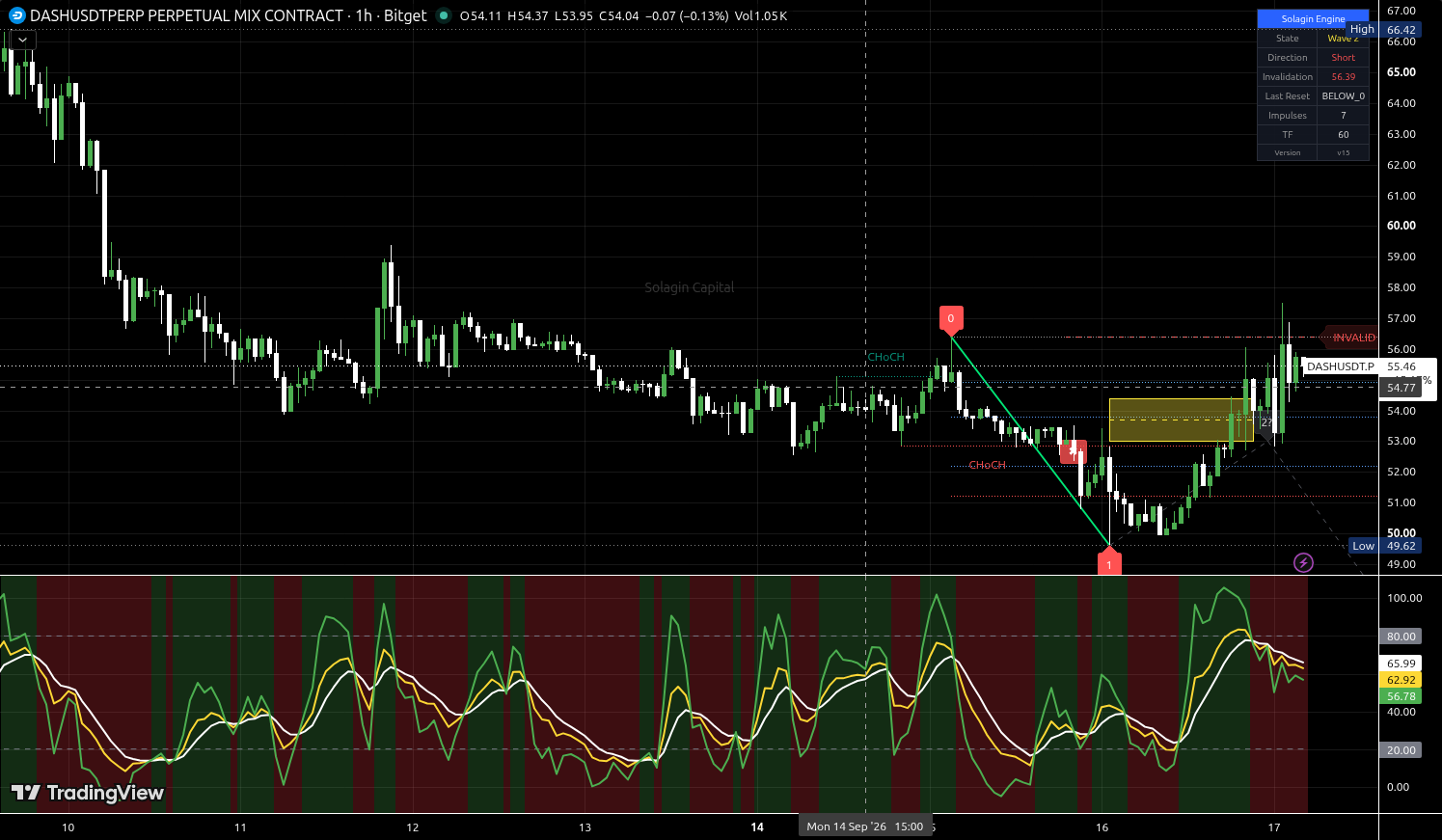The height and width of the screenshot is (840, 1442).
Task: Click the oscillator 80.00 level label
Action: pyautogui.click(x=1401, y=637)
